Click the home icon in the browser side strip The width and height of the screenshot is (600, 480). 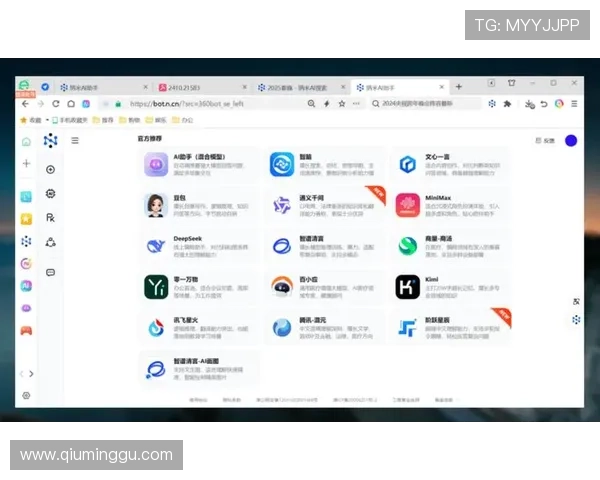pos(26,142)
